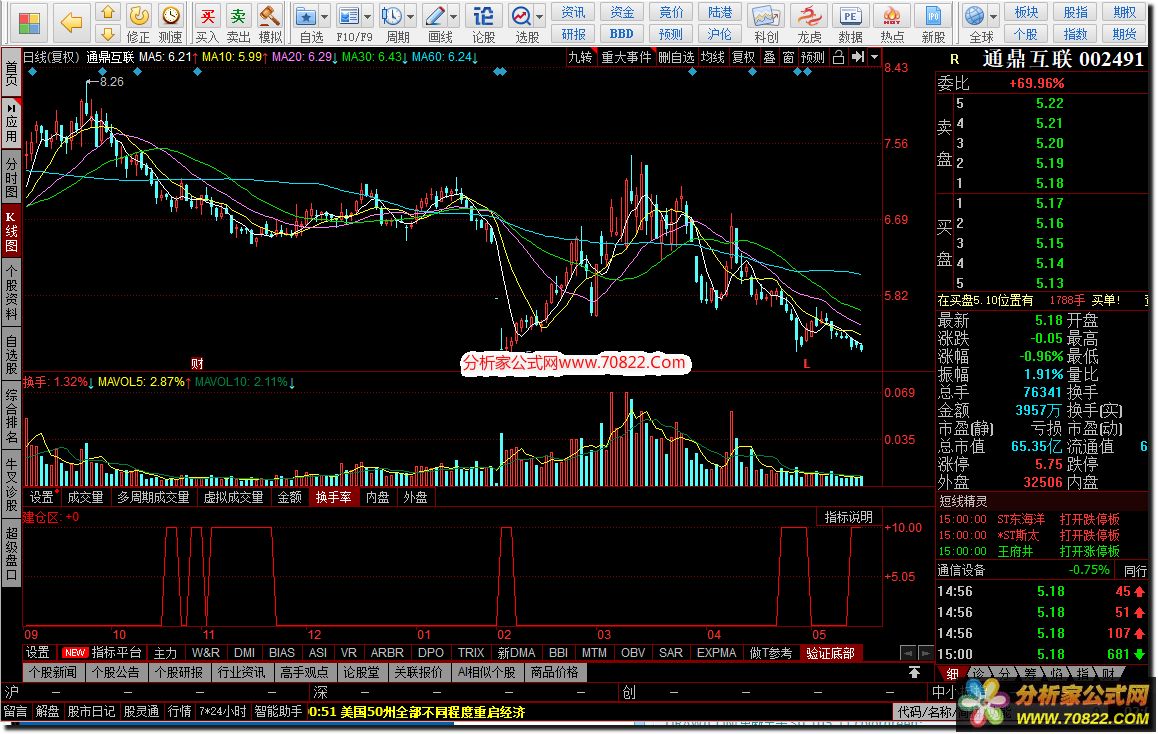The width and height of the screenshot is (1158, 734).
Task: Open the 个股新闻 stock news tab
Action: pos(54,672)
